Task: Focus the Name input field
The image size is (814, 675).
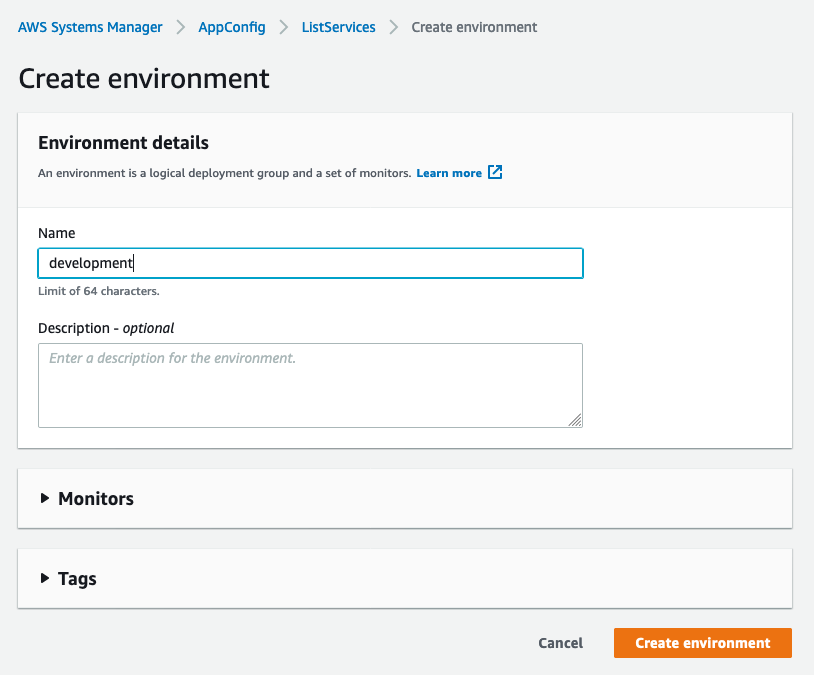Action: coord(310,263)
